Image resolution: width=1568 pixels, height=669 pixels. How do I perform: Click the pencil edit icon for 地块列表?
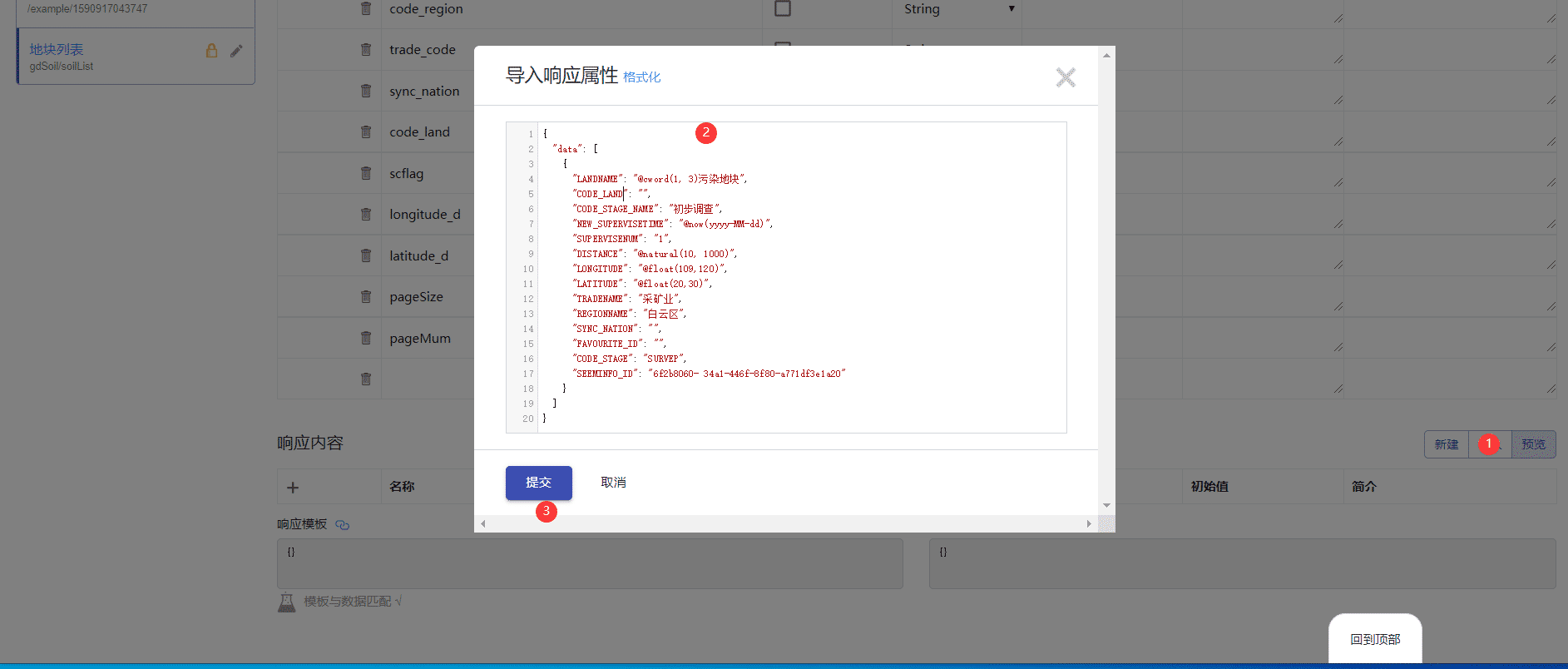[237, 51]
